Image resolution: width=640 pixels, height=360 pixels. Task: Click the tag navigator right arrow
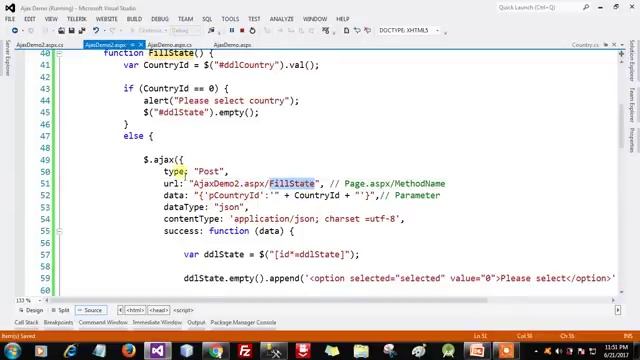pyautogui.click(x=618, y=310)
